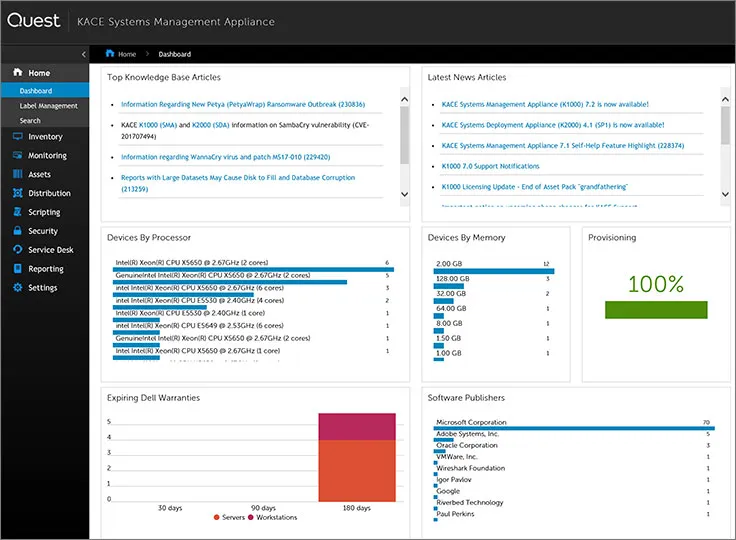Viewport: 736px width, 540px height.
Task: Click the Igor Pavlov publisher row
Action: [574, 482]
